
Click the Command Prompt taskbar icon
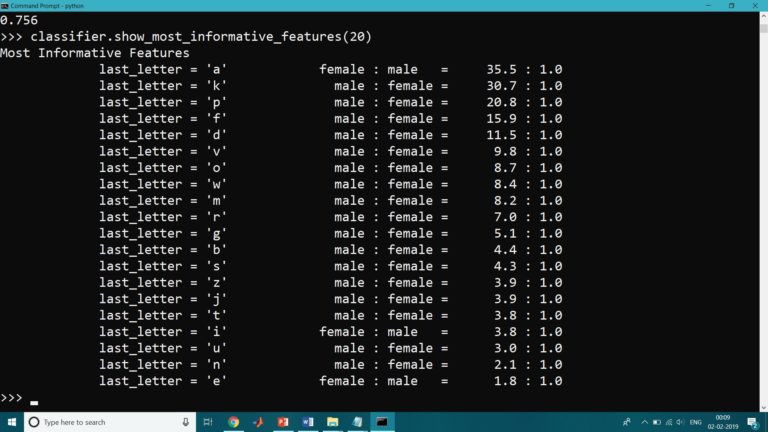coord(382,422)
